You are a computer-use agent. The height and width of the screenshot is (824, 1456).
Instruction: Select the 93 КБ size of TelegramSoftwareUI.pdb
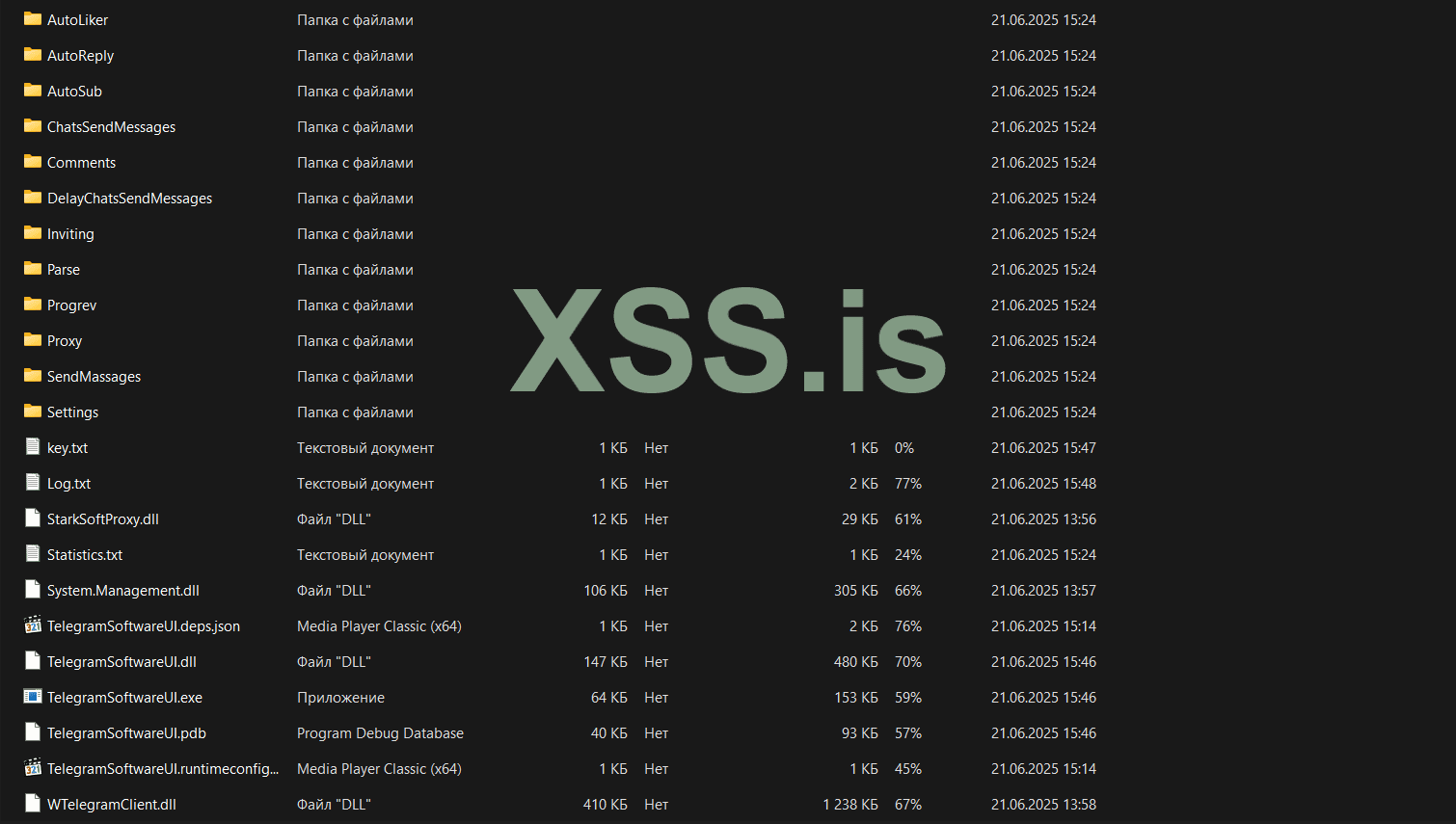tap(860, 733)
